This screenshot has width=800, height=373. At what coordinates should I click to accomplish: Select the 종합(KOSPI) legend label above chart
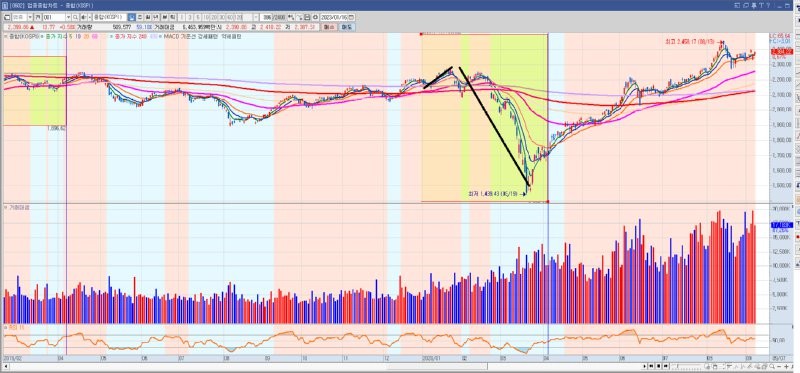[x=24, y=36]
